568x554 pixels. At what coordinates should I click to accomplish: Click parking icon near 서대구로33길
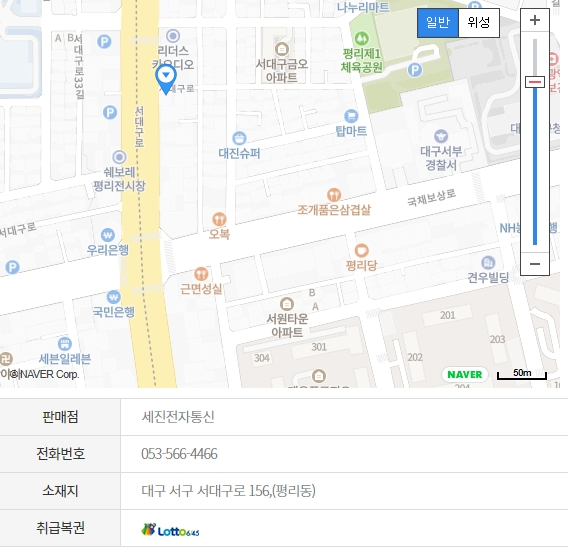coord(104,42)
